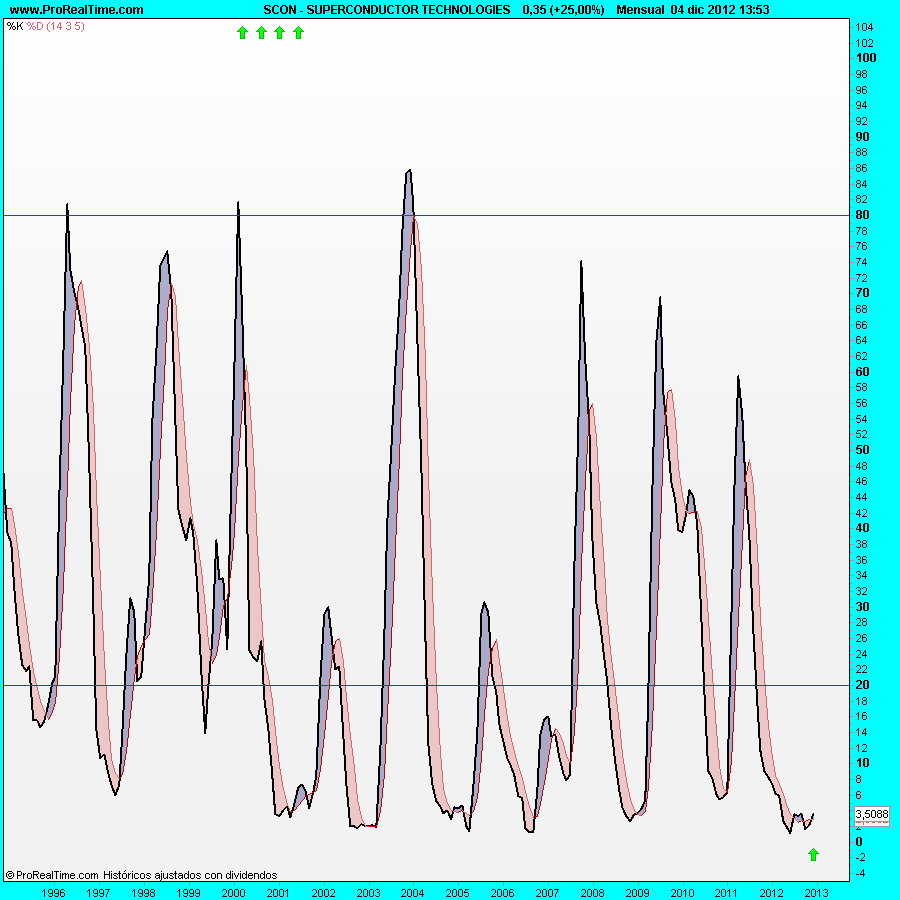Click the 1996 year label on the time axis
900x900 pixels.
click(53, 893)
